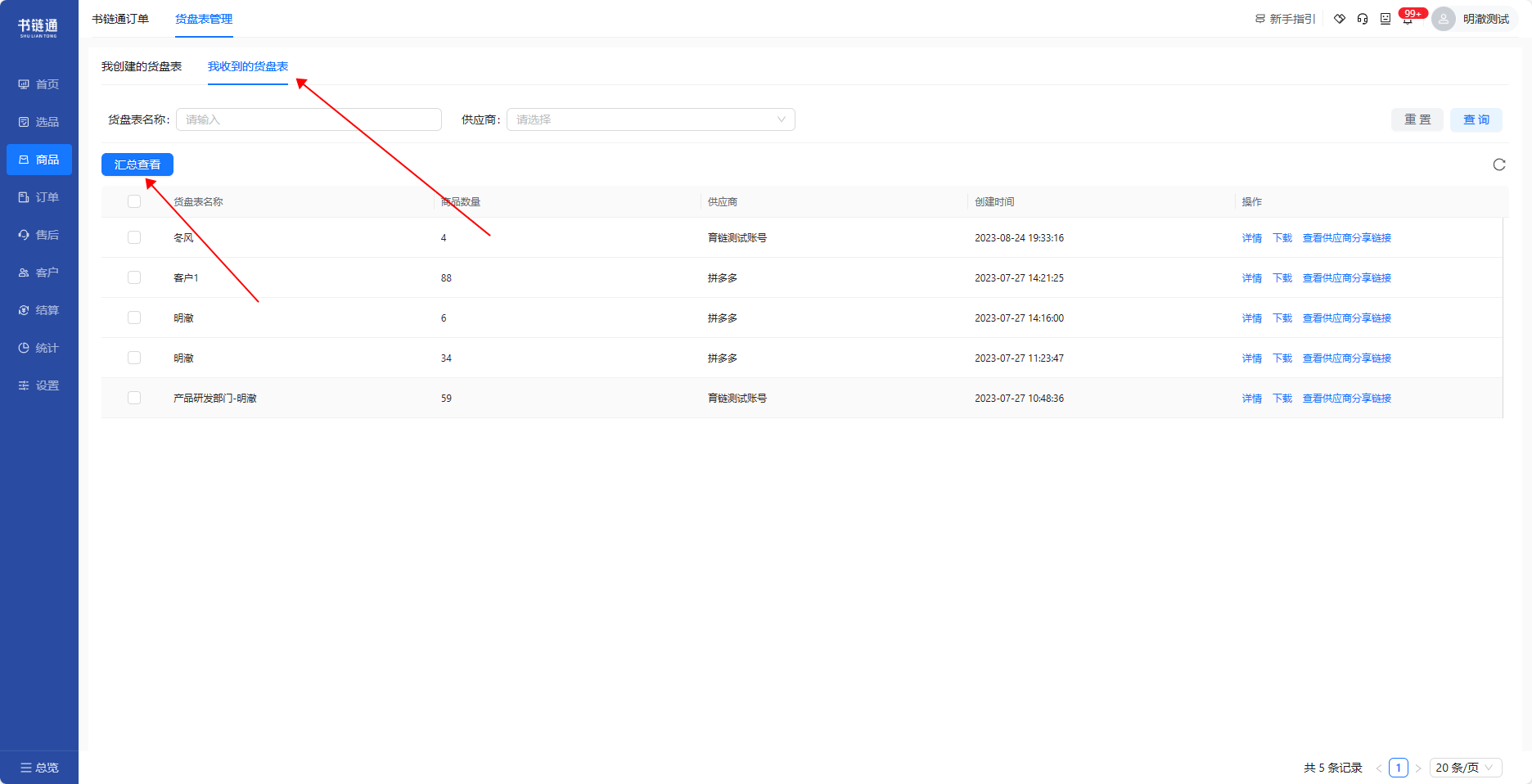
Task: Go to 客户 in the sidebar
Action: click(39, 273)
